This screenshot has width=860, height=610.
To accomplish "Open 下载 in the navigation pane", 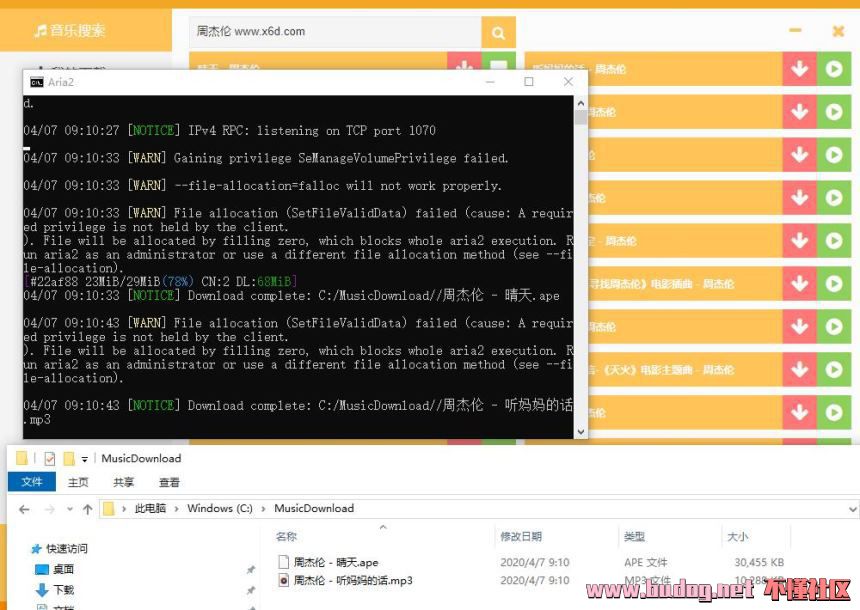I will [x=64, y=590].
